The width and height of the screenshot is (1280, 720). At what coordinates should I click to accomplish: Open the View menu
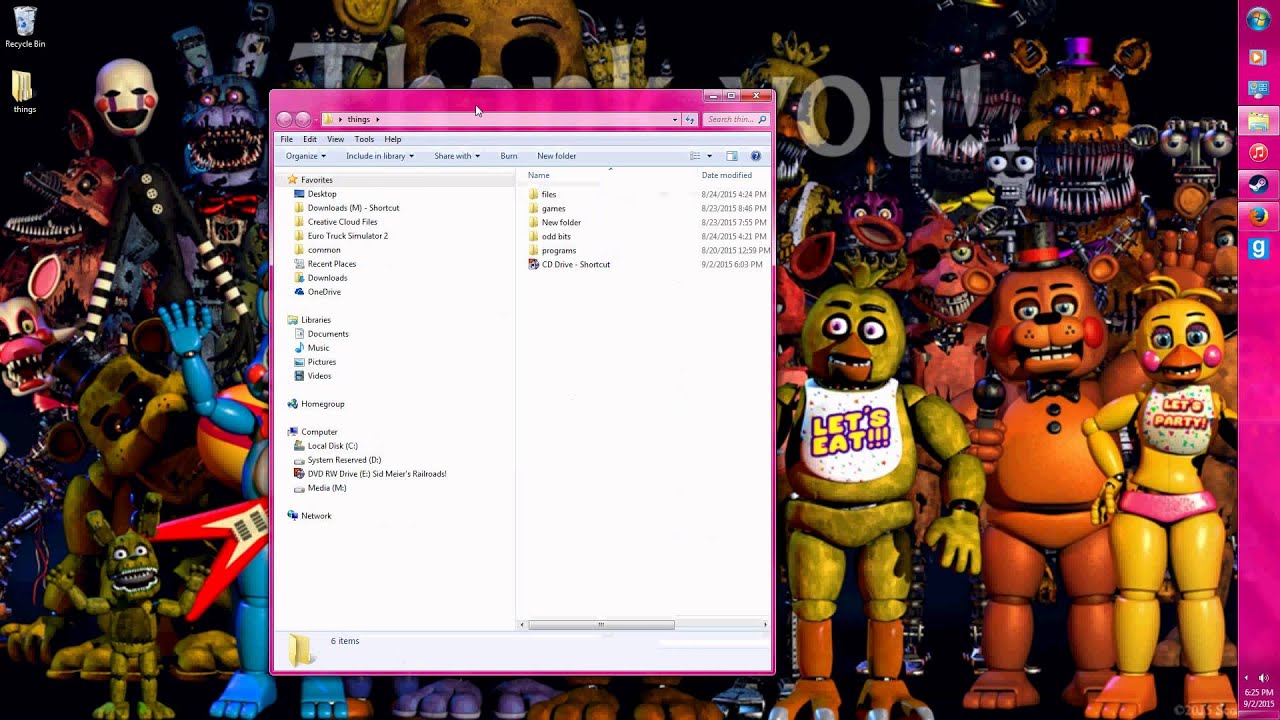335,139
